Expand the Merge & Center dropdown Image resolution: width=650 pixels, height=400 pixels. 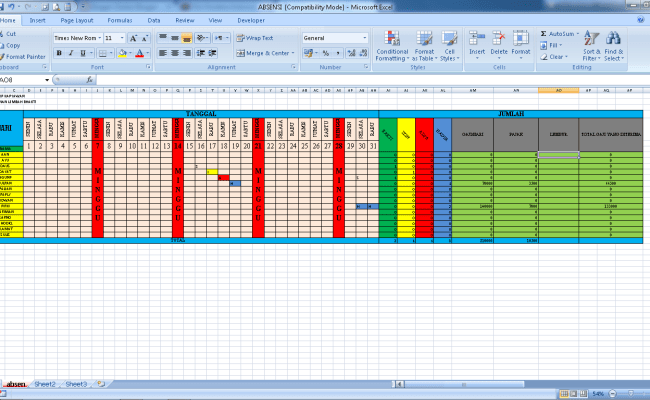[295, 53]
